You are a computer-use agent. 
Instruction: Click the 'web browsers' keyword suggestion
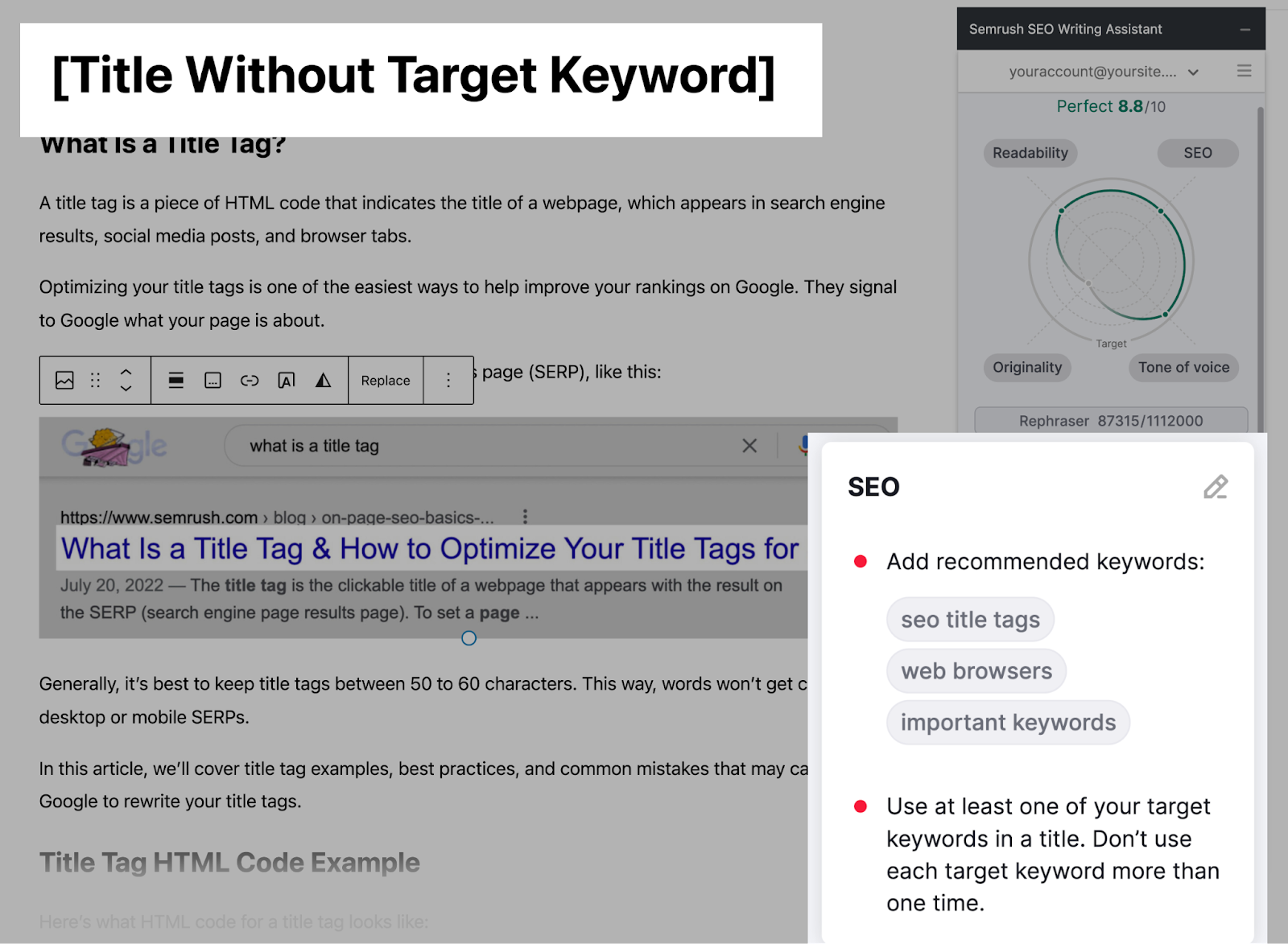[976, 670]
